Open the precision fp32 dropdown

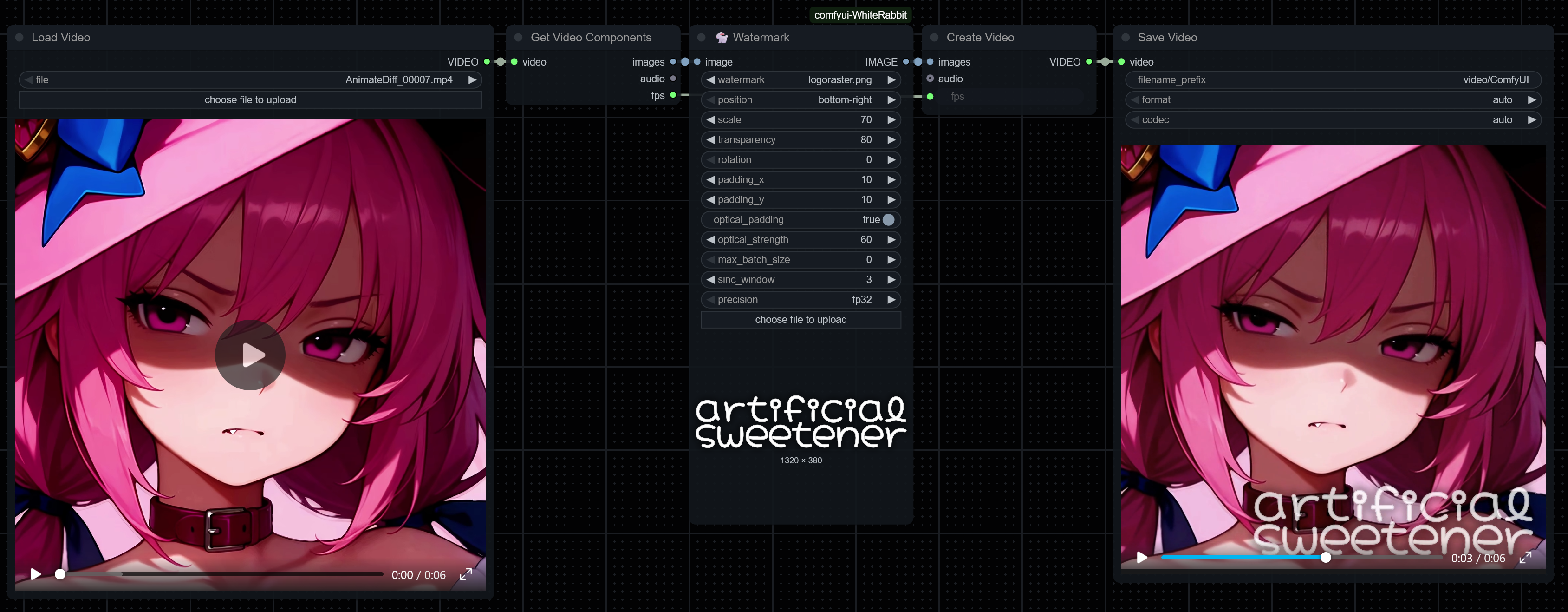(x=800, y=300)
